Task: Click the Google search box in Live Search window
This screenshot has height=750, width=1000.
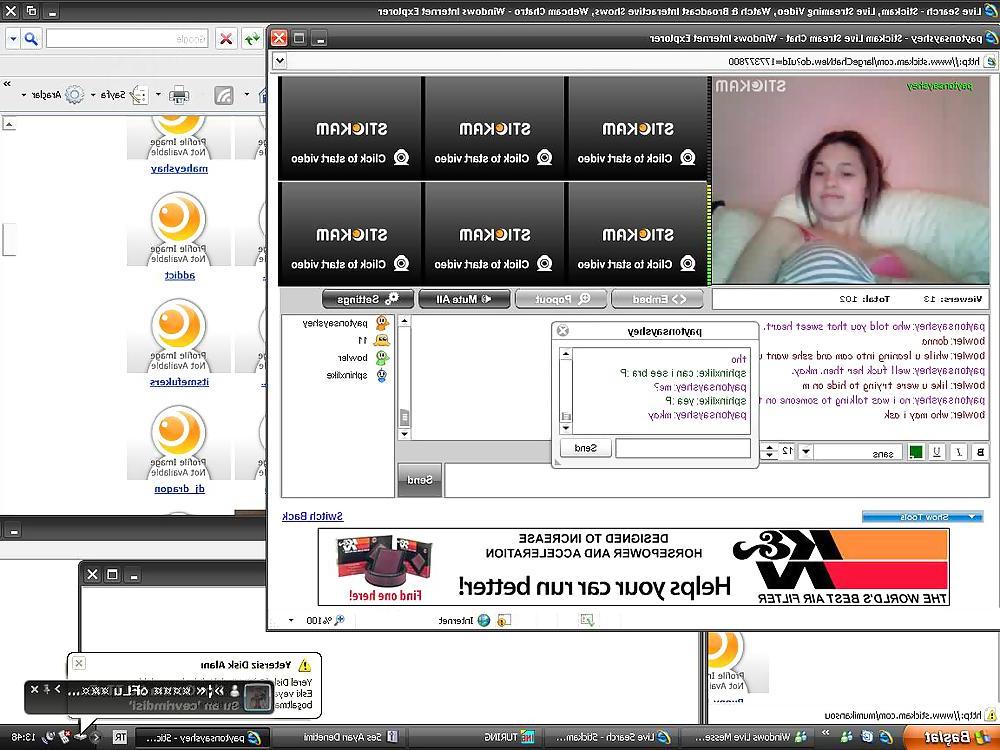Action: pos(128,39)
